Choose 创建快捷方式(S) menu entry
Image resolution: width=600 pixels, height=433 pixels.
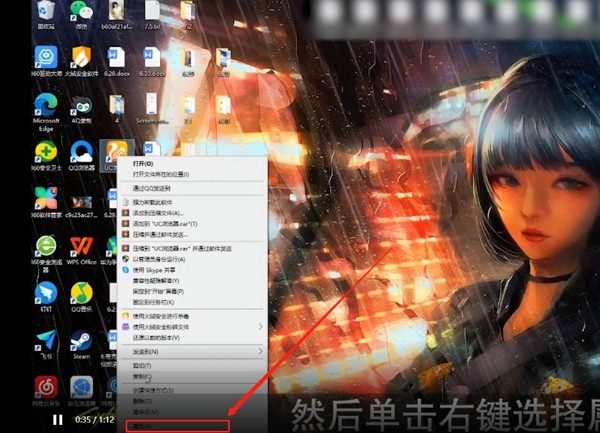pyautogui.click(x=192, y=391)
